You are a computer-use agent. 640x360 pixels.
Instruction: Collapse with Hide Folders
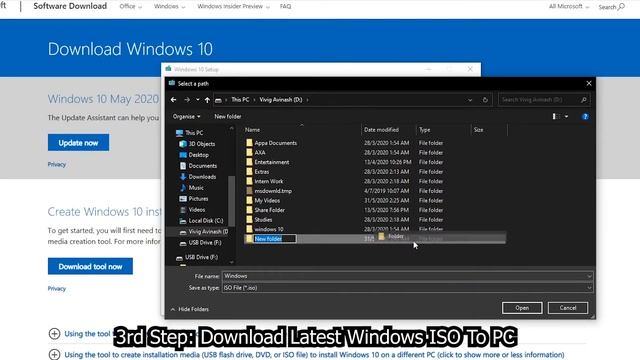(189, 309)
